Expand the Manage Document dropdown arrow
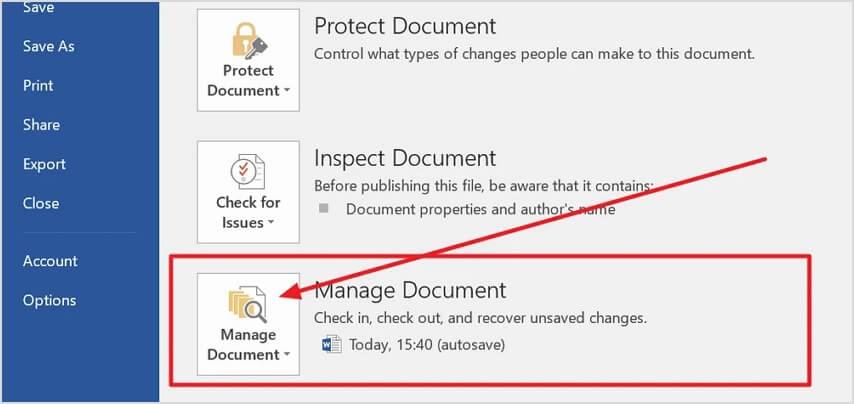 click(x=287, y=355)
